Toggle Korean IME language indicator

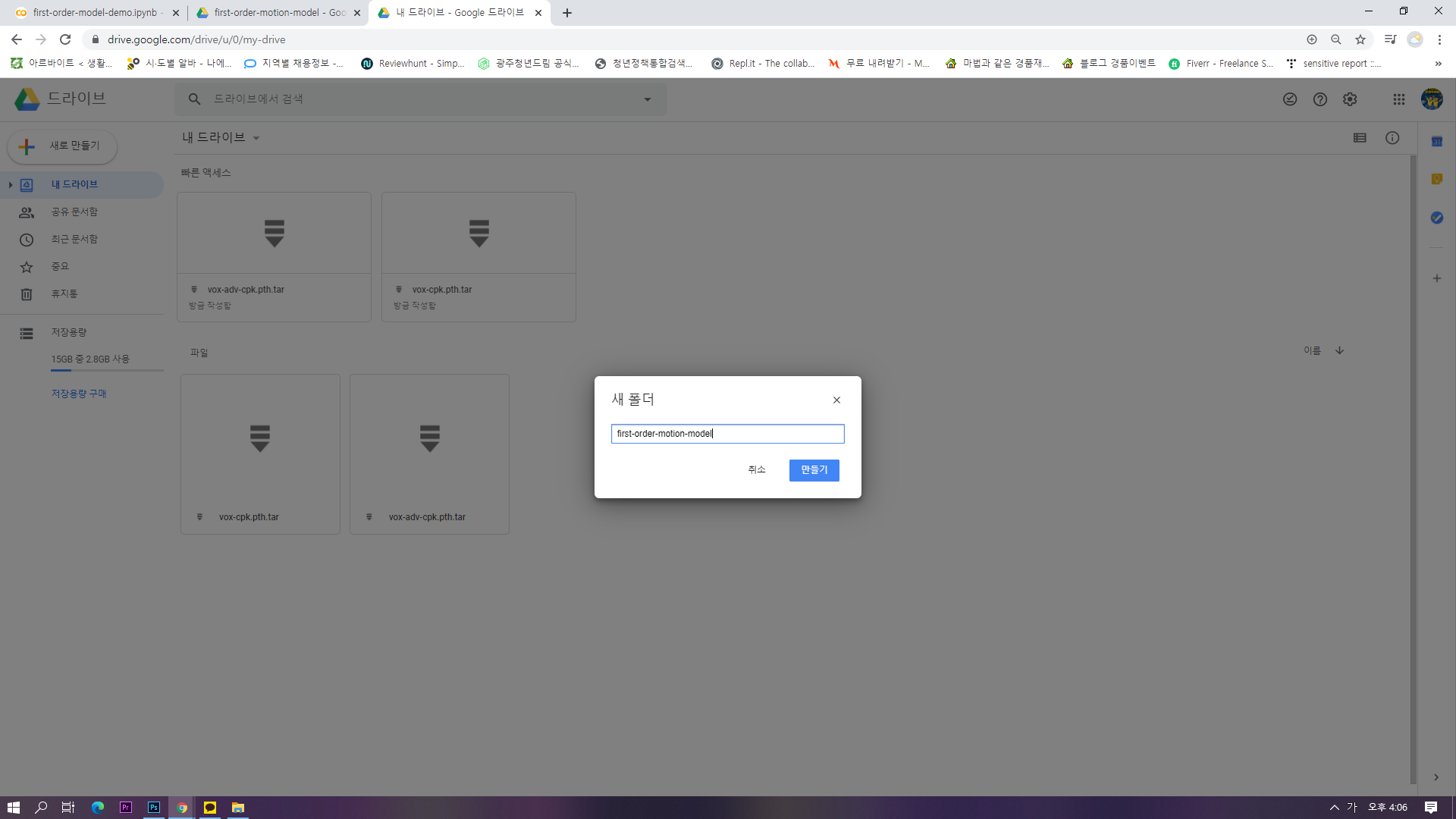[1351, 808]
